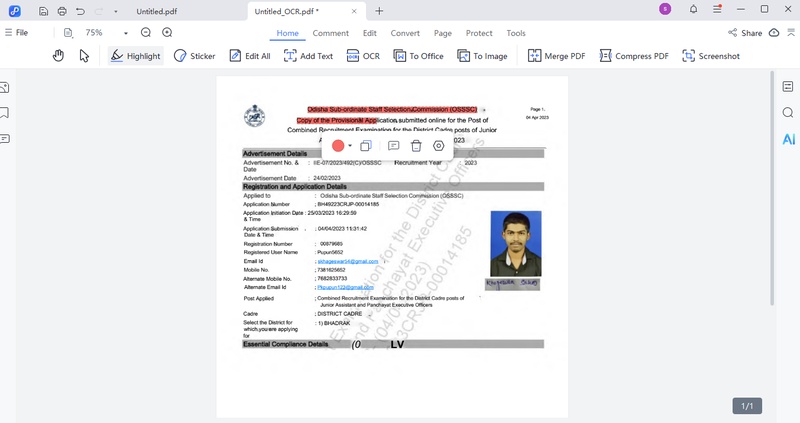Click the Share button
800x423 pixels.
click(745, 33)
